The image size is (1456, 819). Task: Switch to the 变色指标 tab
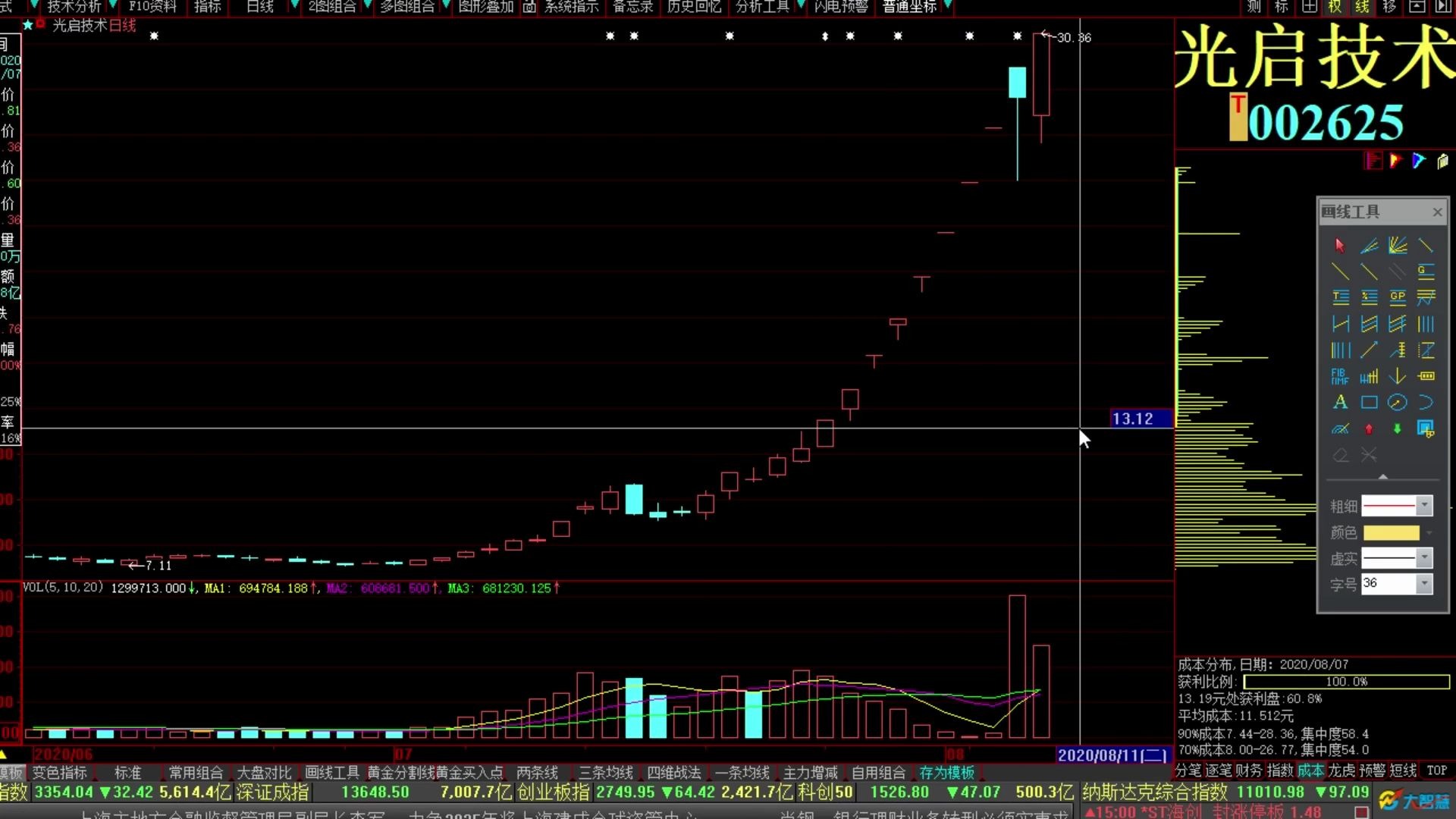(x=60, y=772)
